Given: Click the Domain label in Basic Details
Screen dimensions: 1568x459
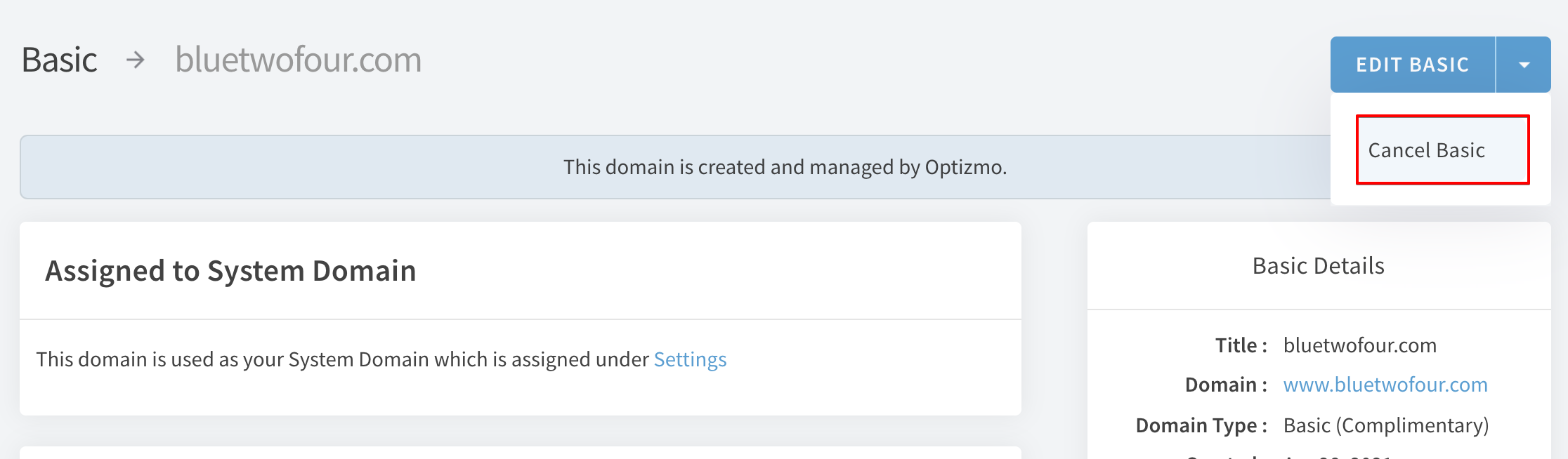Looking at the screenshot, I should (x=1226, y=385).
